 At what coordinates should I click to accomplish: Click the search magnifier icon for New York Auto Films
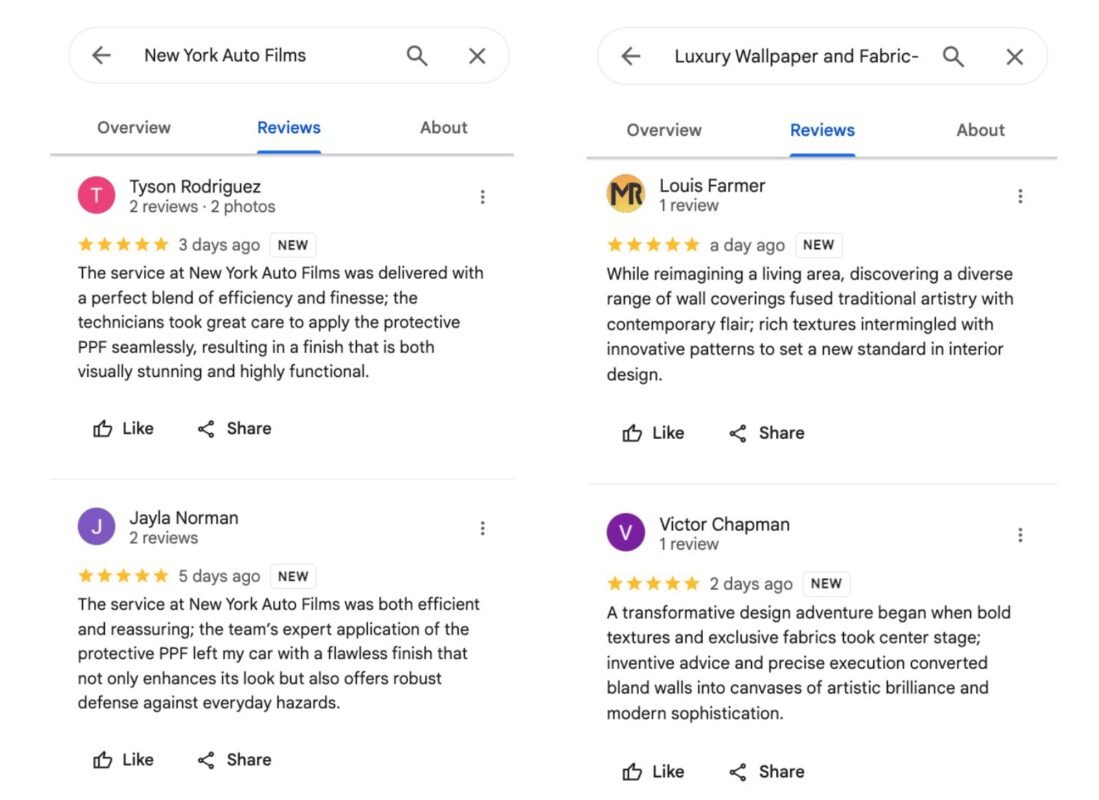(x=417, y=55)
